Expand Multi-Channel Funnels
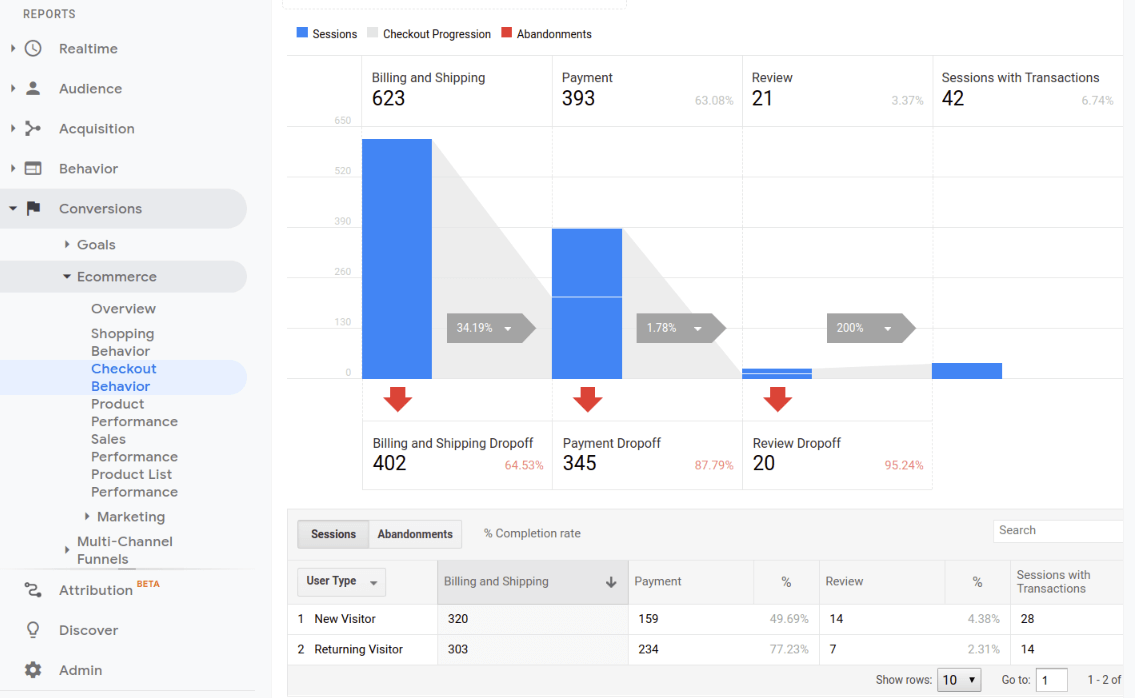Image resolution: width=1135 pixels, height=698 pixels. [x=67, y=550]
